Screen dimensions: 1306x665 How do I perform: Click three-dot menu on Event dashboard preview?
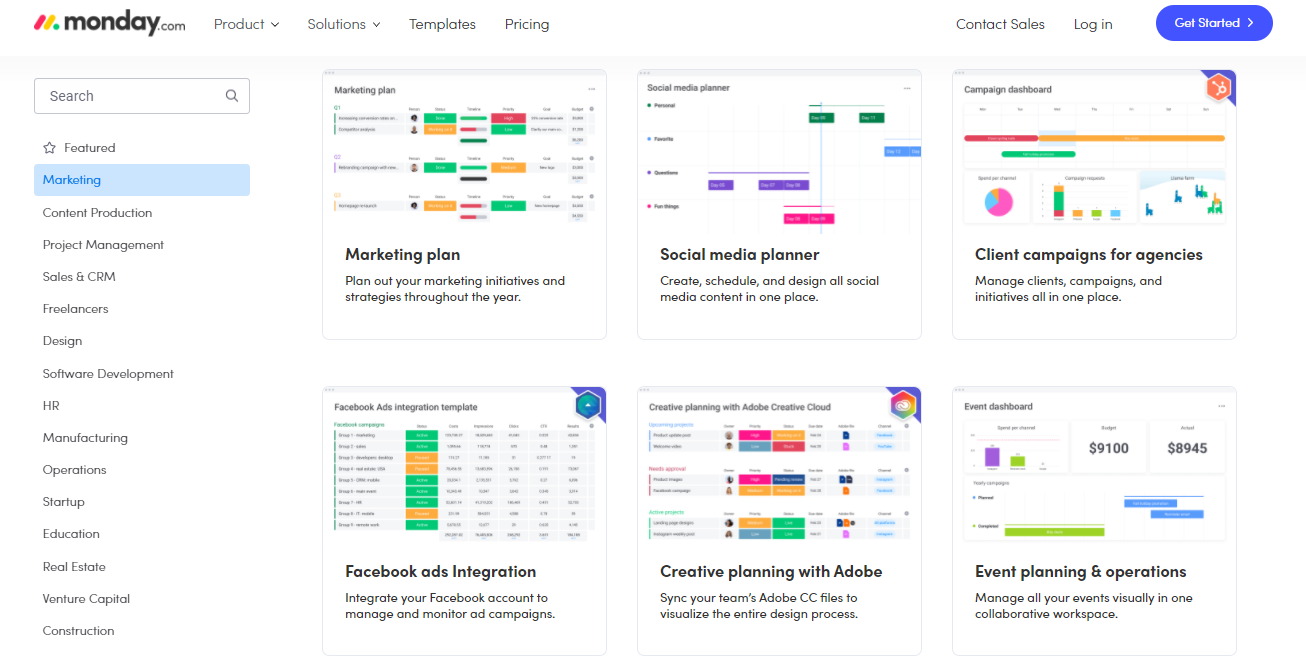click(1222, 406)
